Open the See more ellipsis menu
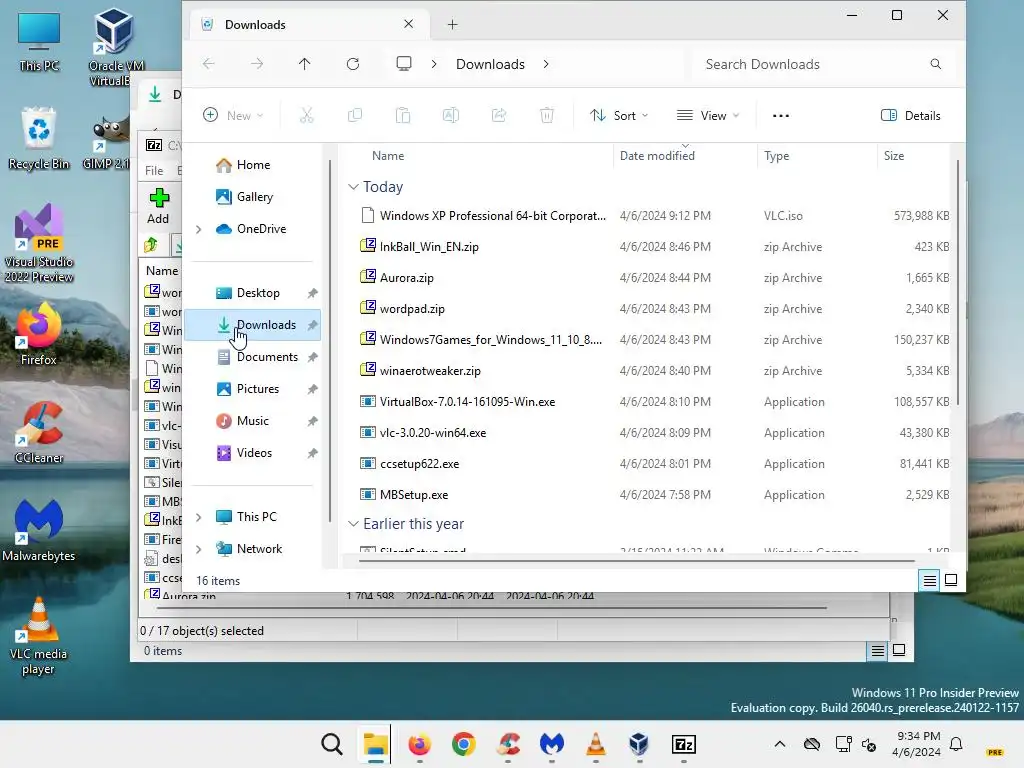Viewport: 1024px width, 768px height. click(x=781, y=116)
